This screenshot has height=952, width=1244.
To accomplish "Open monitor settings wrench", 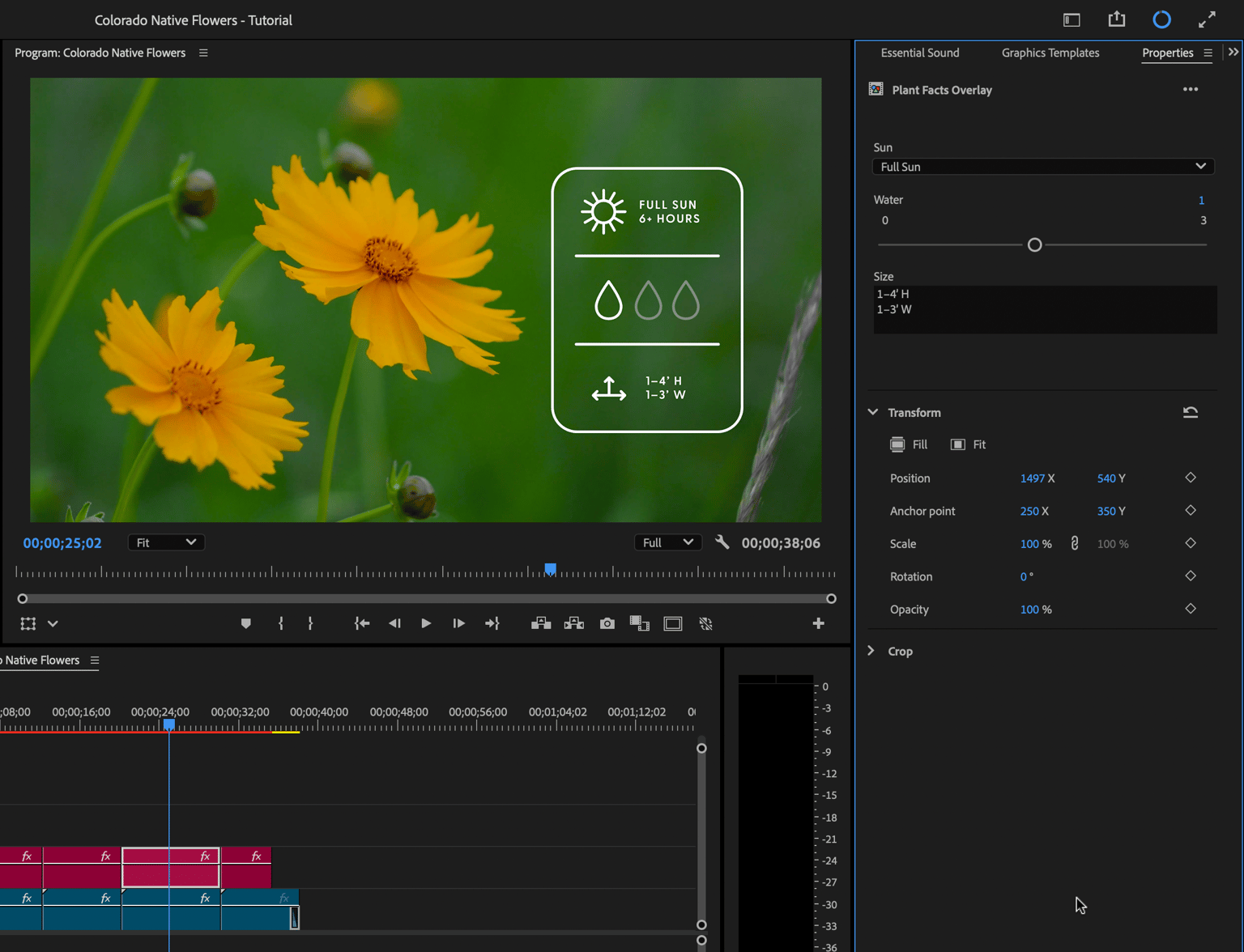I will pyautogui.click(x=722, y=543).
